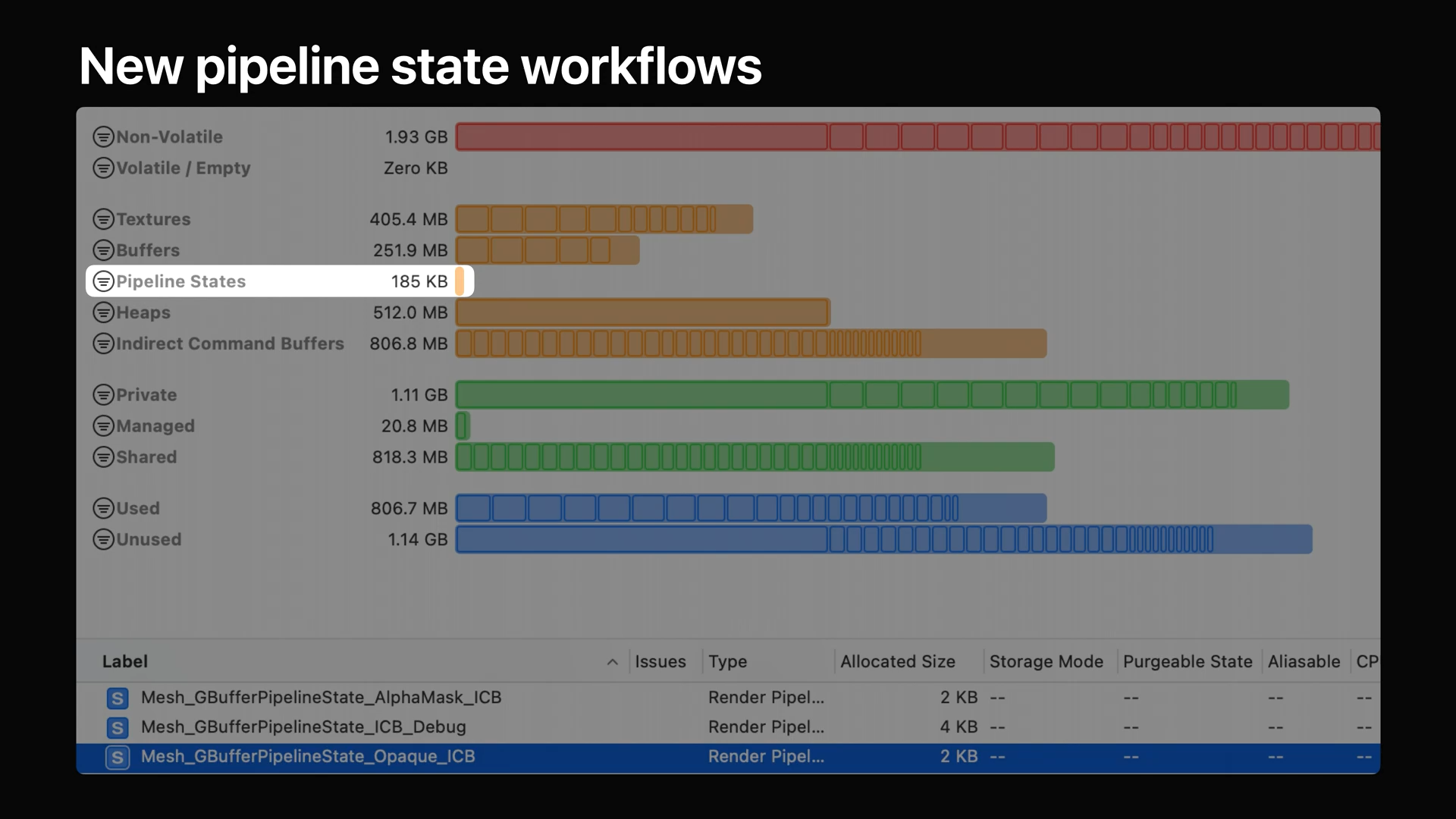Click the filter icon next to Textures
This screenshot has height=819, width=1456.
(103, 219)
